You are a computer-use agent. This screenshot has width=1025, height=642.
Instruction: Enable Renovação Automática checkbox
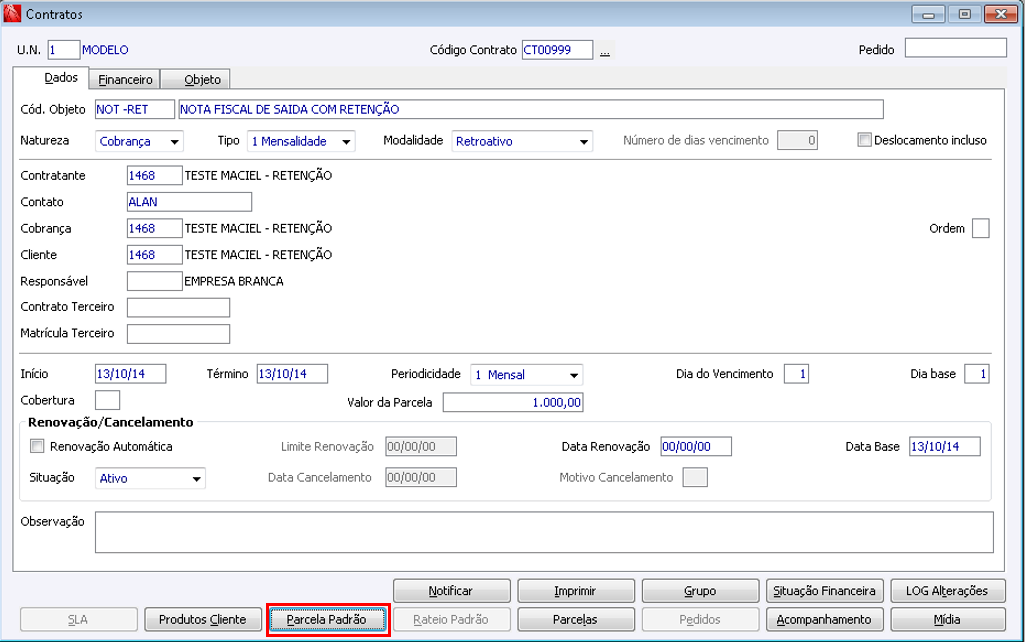(x=37, y=446)
